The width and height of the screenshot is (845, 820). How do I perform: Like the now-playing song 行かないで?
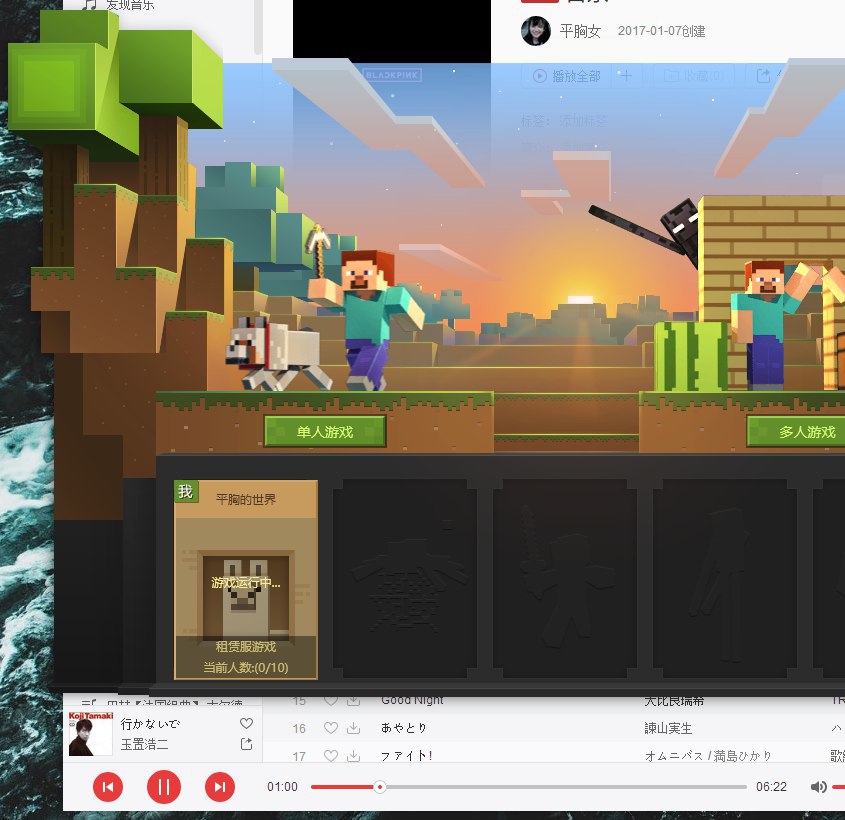pyautogui.click(x=246, y=723)
